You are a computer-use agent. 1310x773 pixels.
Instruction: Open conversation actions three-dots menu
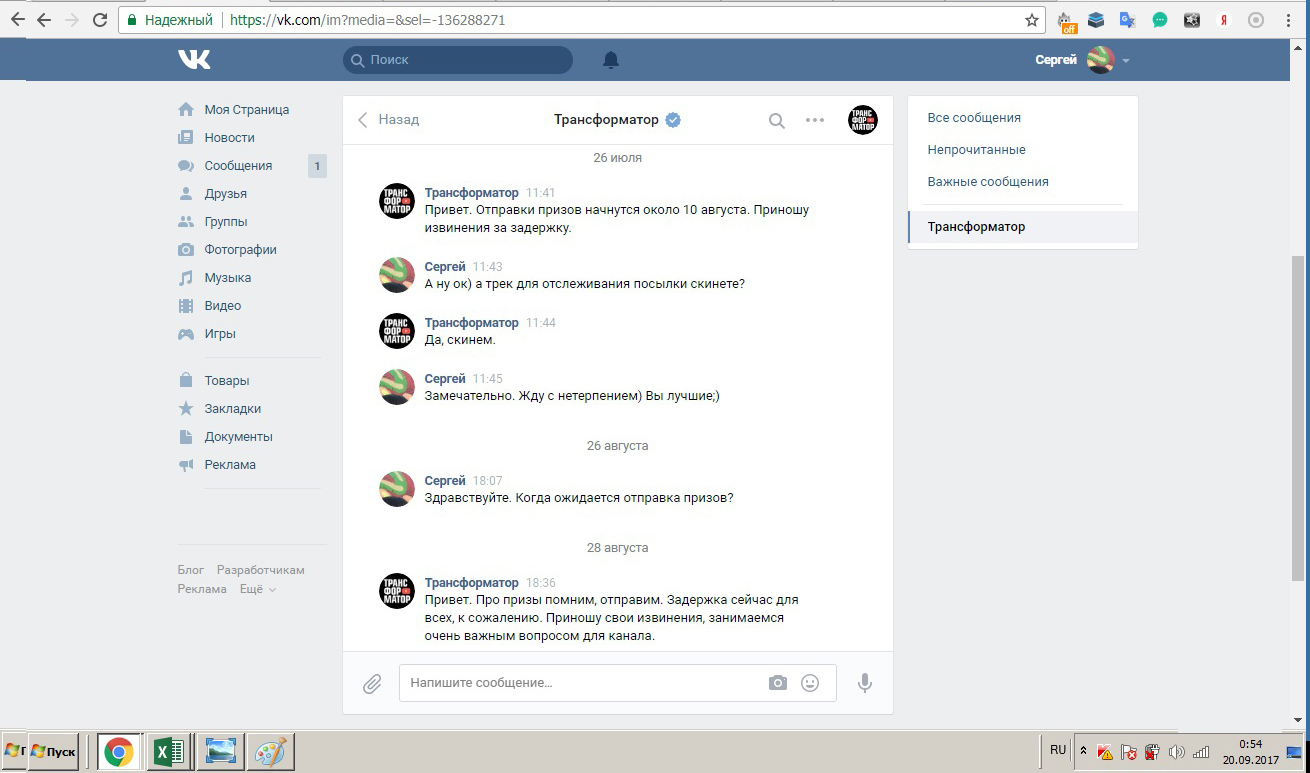click(x=815, y=120)
